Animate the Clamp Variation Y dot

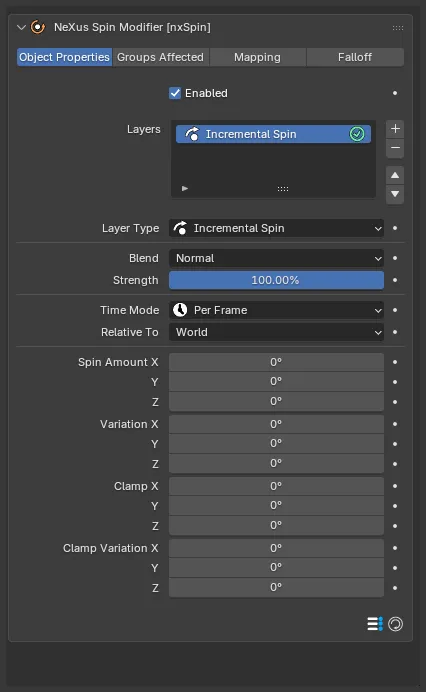pyautogui.click(x=395, y=568)
